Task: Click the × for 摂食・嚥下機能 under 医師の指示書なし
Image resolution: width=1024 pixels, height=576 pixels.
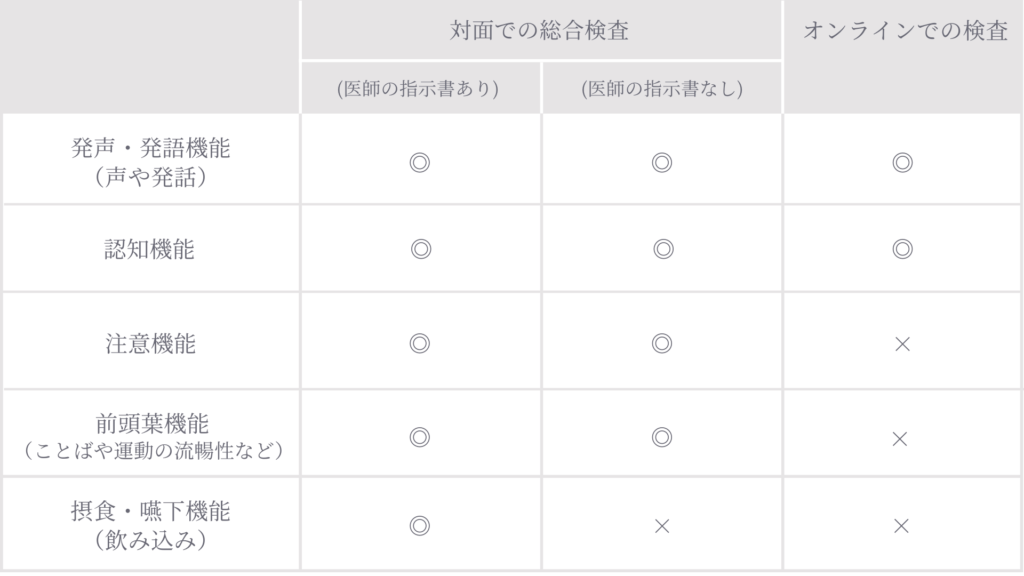Action: [x=661, y=526]
